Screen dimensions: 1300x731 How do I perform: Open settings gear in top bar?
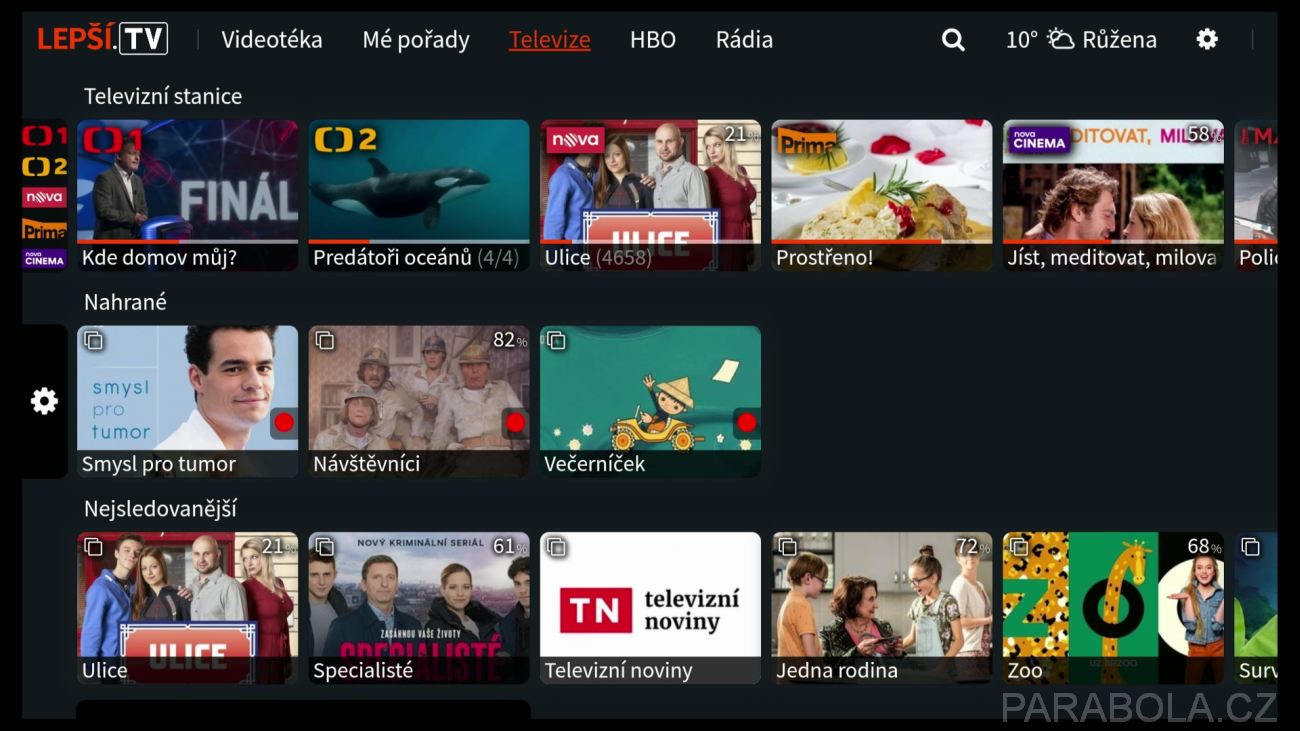click(1207, 39)
